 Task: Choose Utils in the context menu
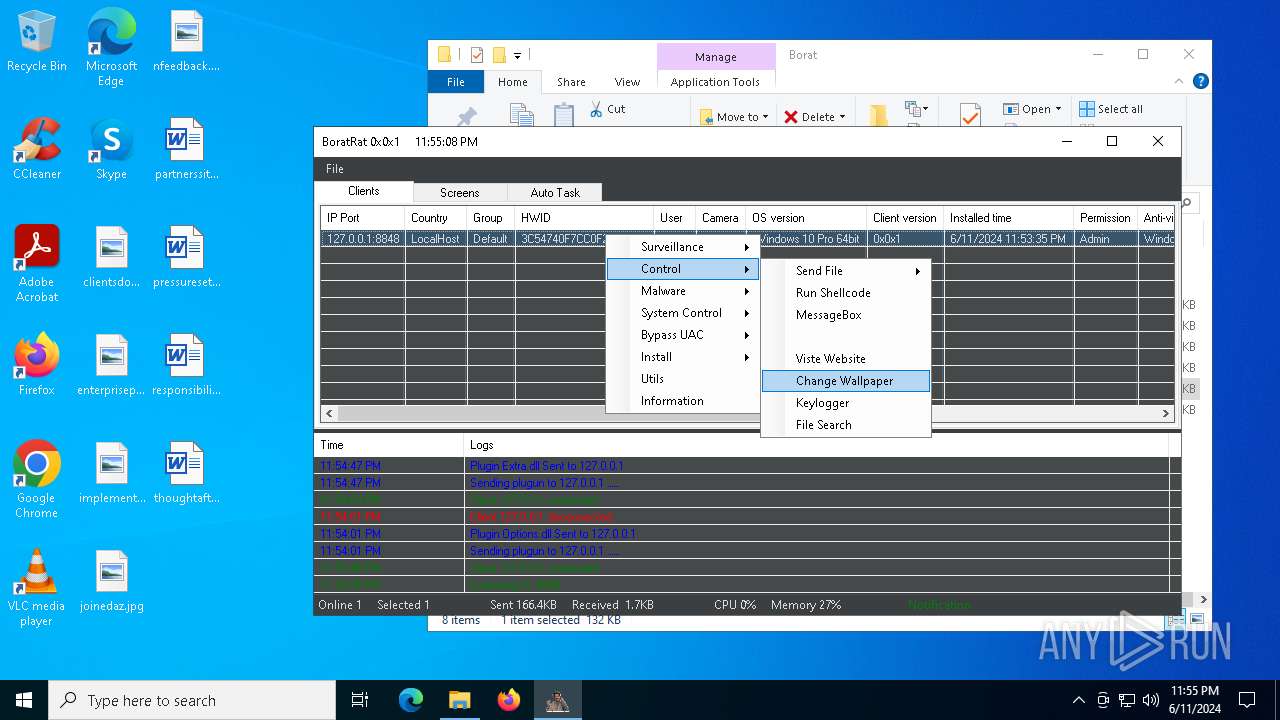pyautogui.click(x=683, y=379)
